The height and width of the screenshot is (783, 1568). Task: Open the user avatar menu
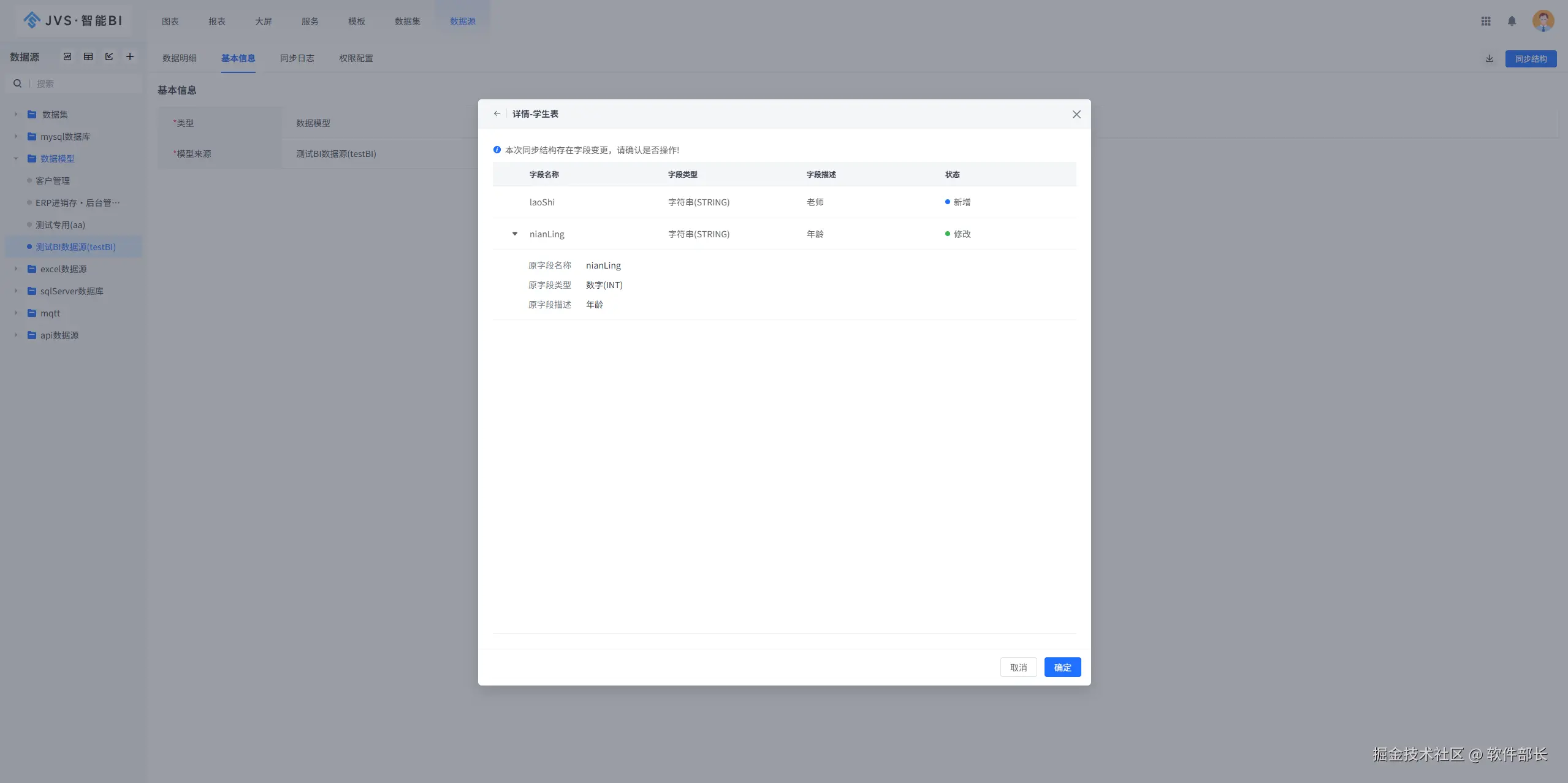click(1542, 21)
